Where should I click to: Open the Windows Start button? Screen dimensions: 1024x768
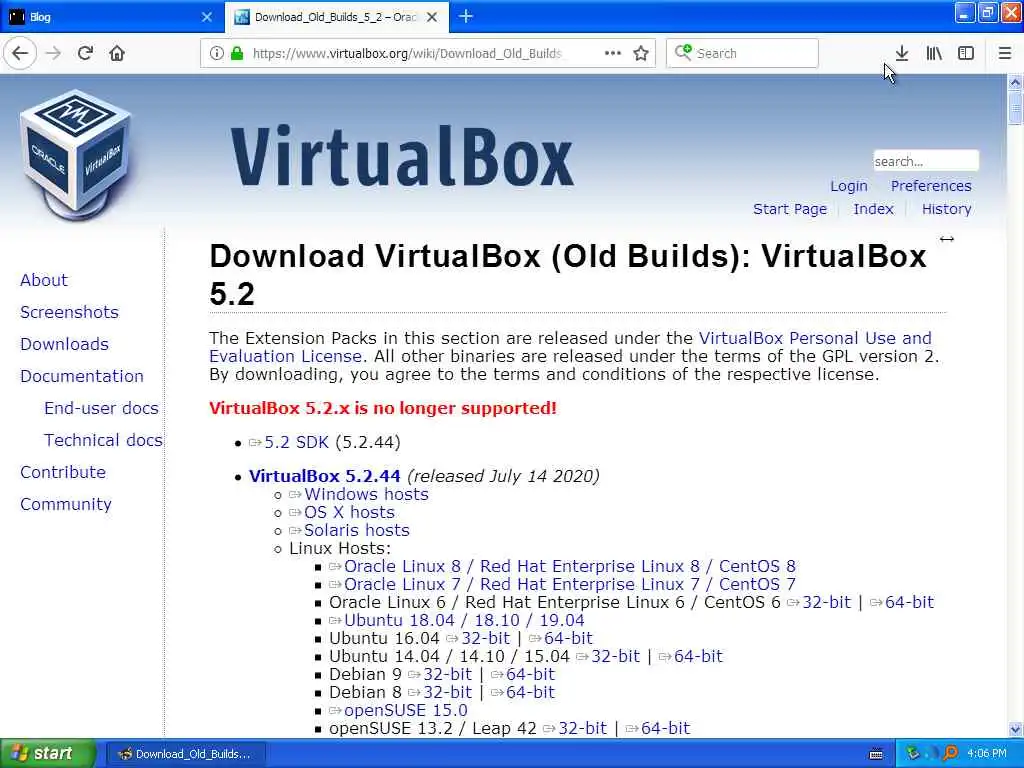click(x=48, y=753)
